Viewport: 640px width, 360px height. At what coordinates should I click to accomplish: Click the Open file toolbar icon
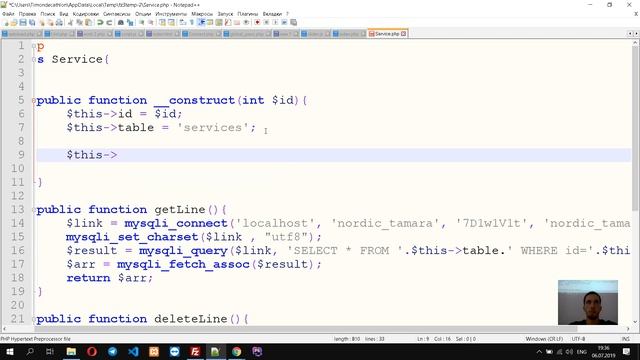(x=14, y=22)
